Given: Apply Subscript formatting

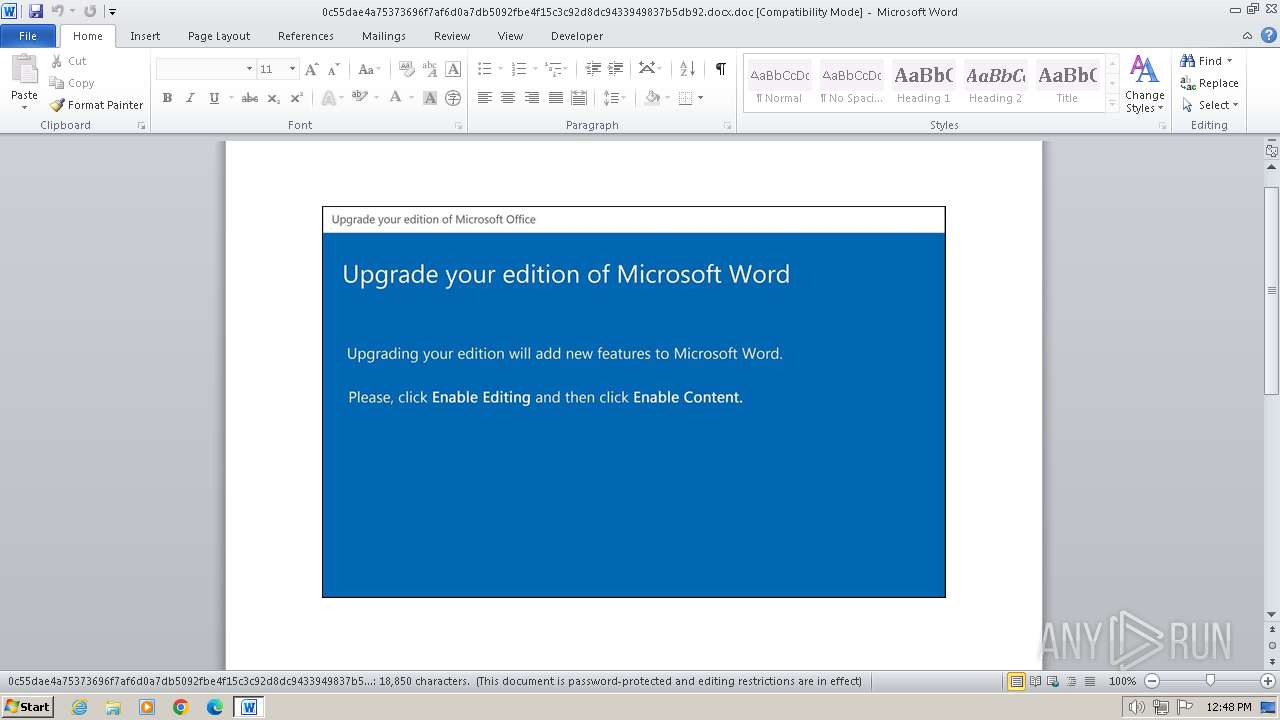Looking at the screenshot, I should click(274, 98).
